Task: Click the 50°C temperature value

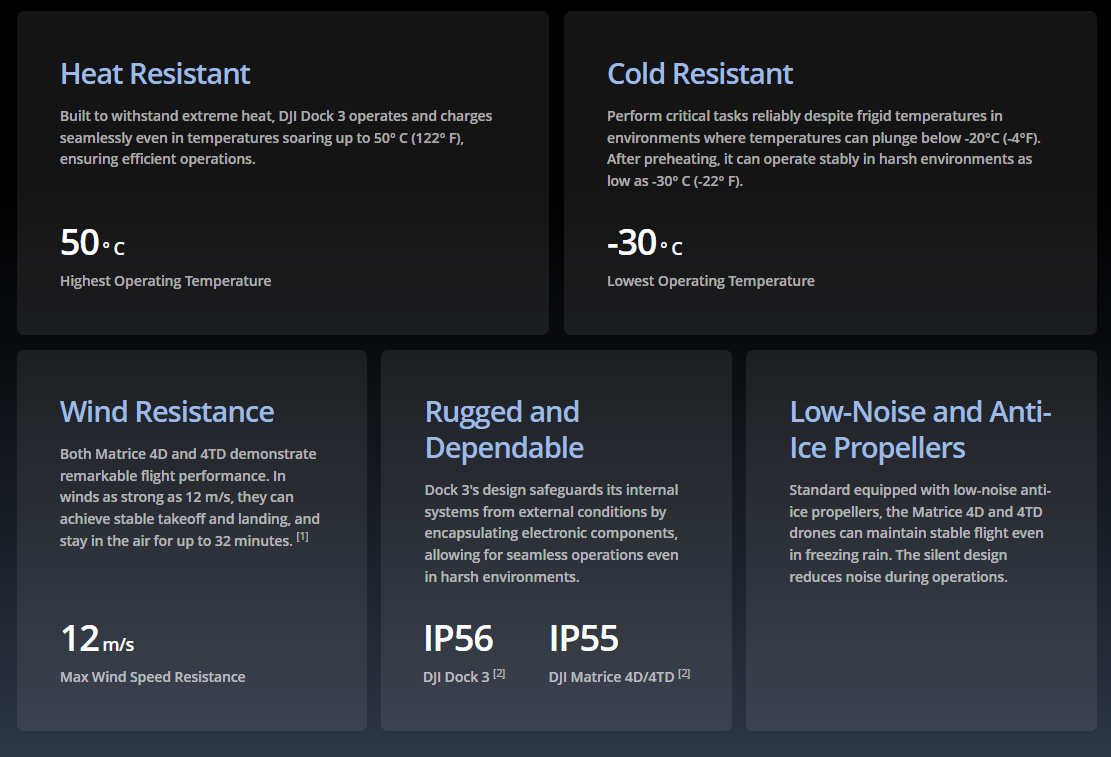Action: (x=92, y=243)
